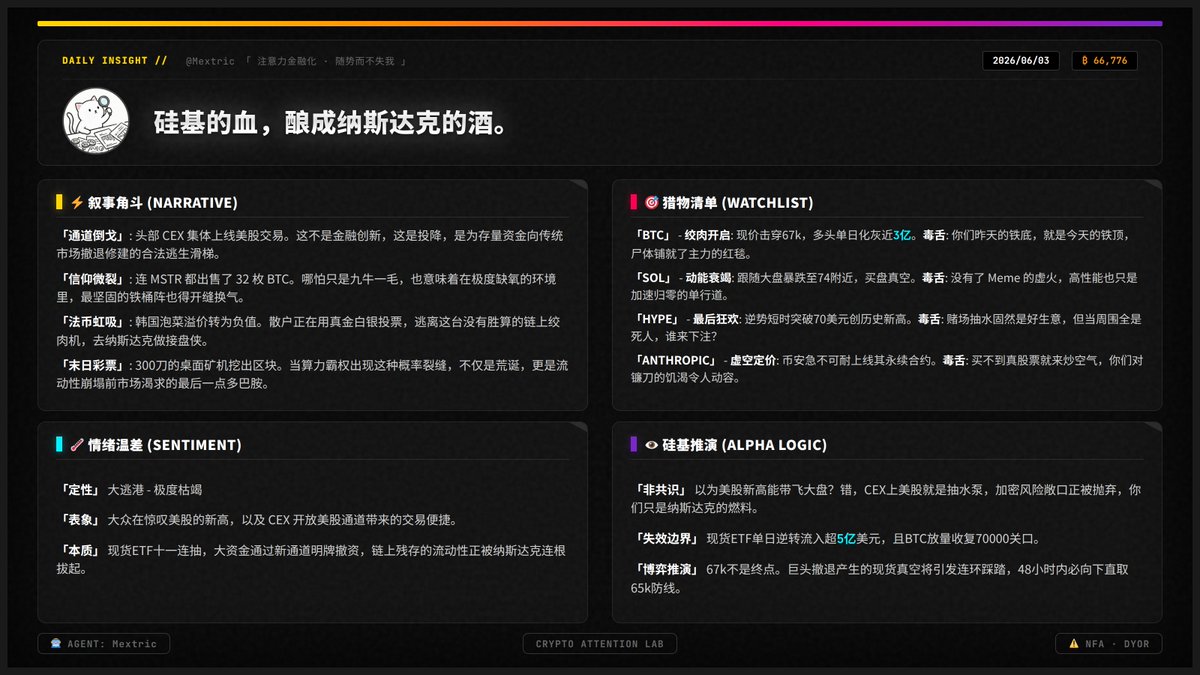The height and width of the screenshot is (675, 1200).
Task: Click the 「信仰微裂」 entry label
Action: 92,278
